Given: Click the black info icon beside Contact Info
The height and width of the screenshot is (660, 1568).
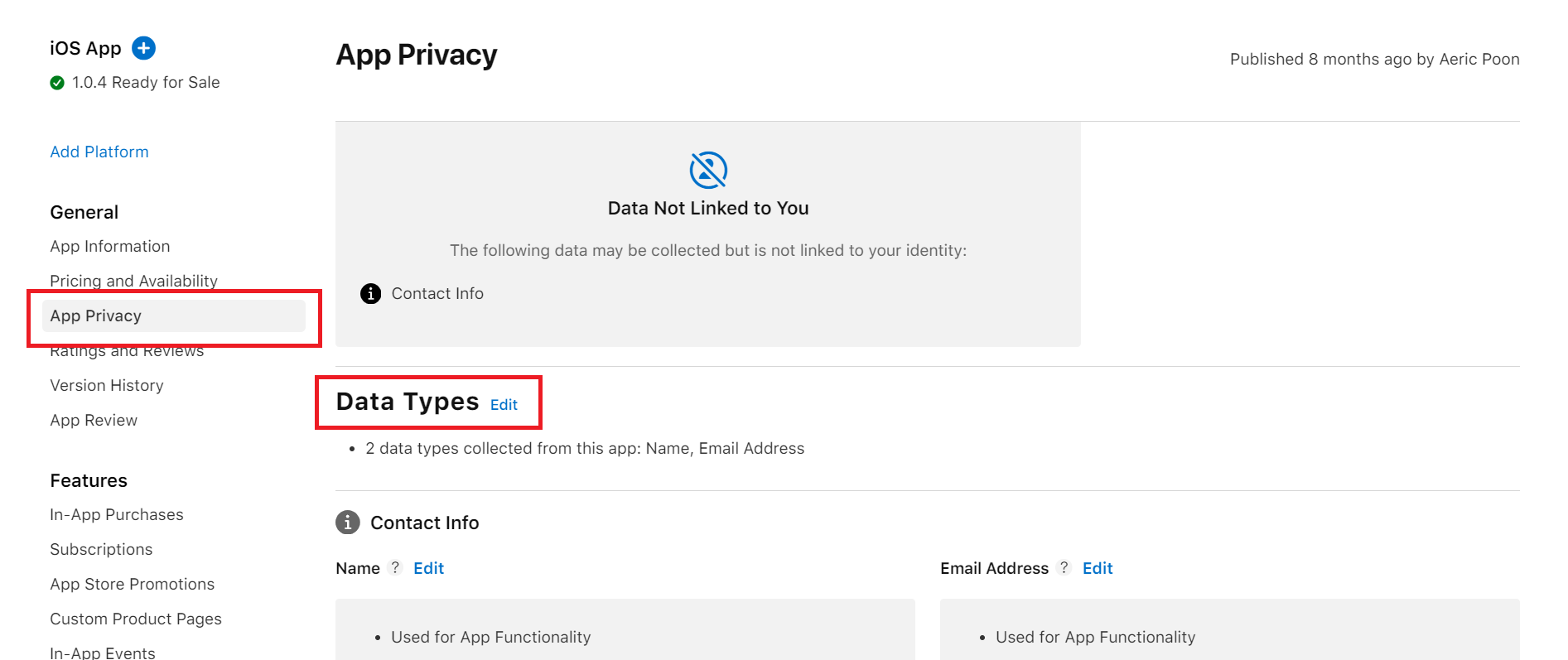Looking at the screenshot, I should tap(370, 293).
